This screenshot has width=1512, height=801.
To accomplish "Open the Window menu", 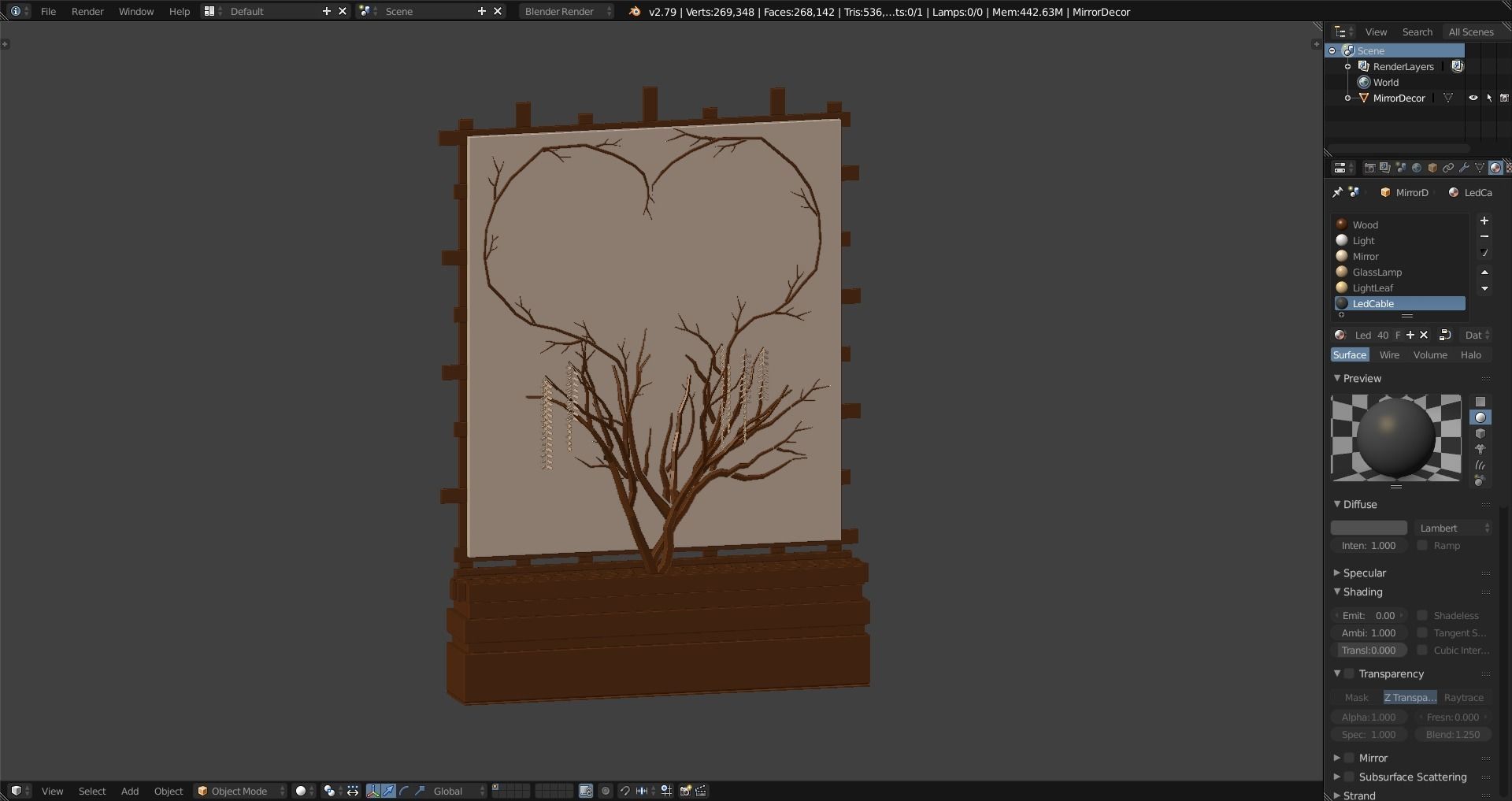I will pyautogui.click(x=136, y=11).
